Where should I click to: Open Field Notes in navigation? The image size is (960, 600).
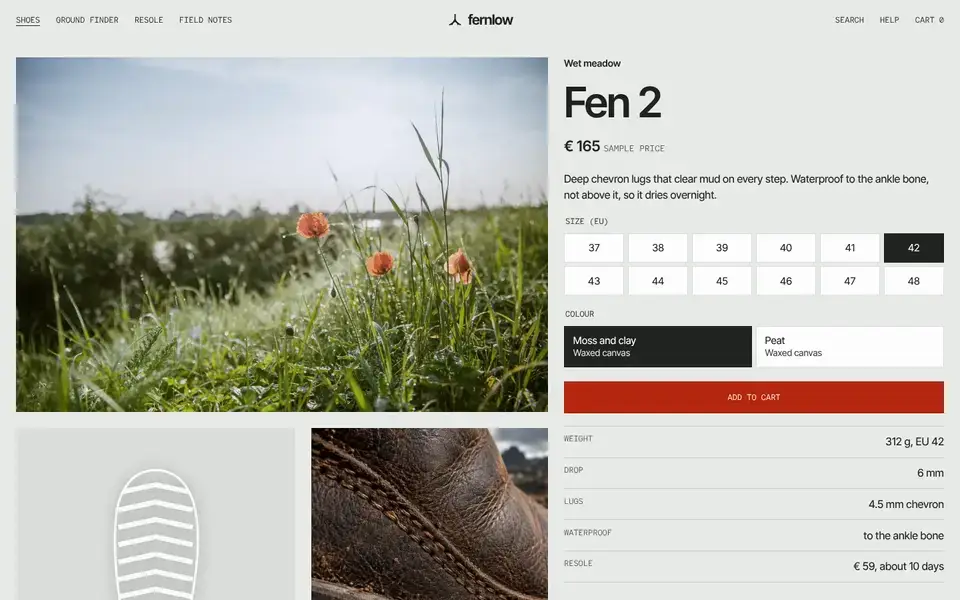[205, 20]
